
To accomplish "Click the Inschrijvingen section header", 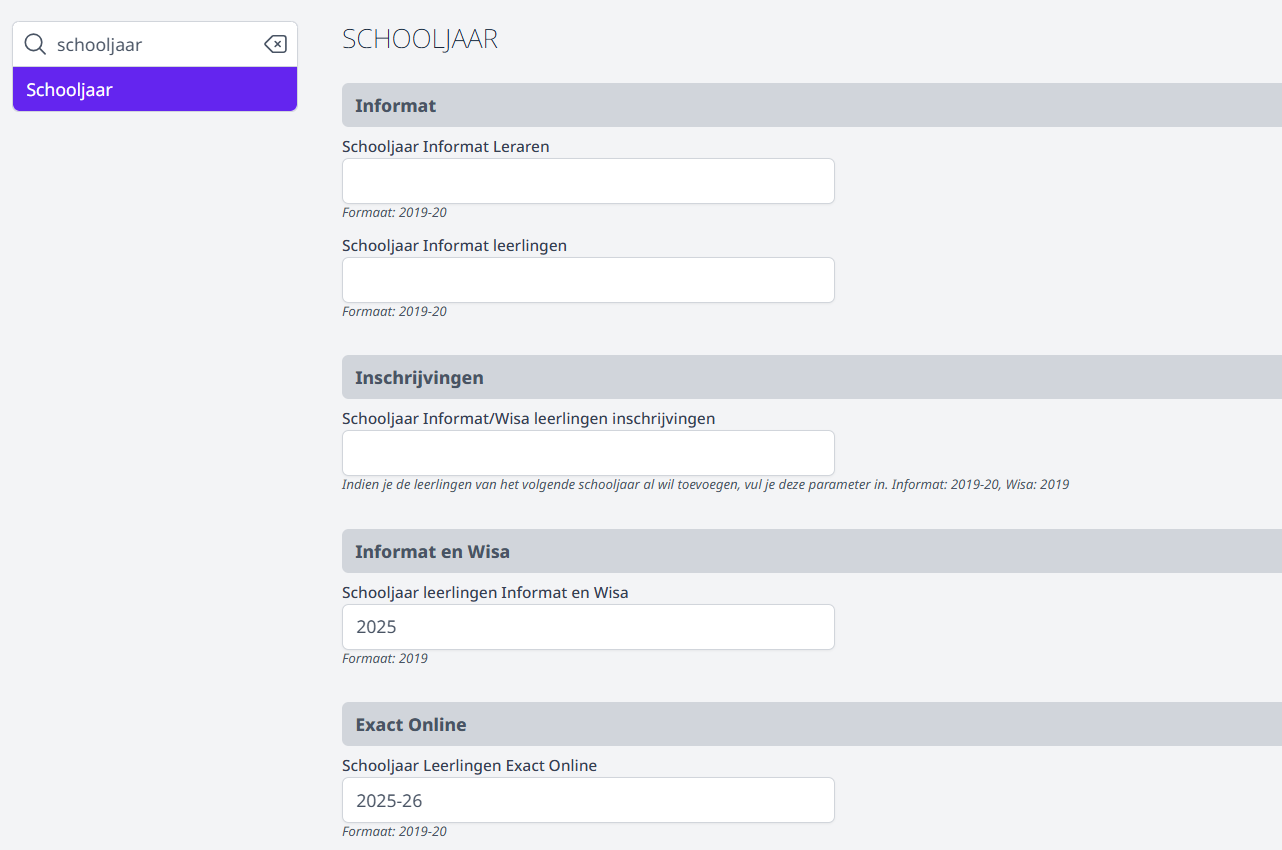I will [x=812, y=377].
